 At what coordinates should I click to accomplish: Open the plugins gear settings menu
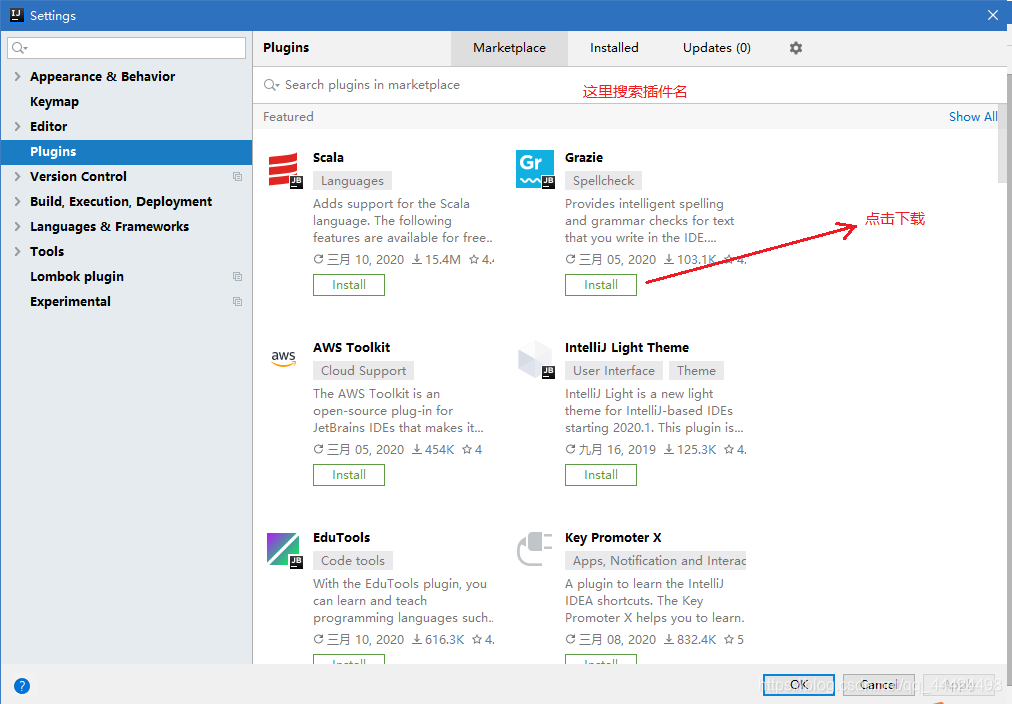click(796, 48)
